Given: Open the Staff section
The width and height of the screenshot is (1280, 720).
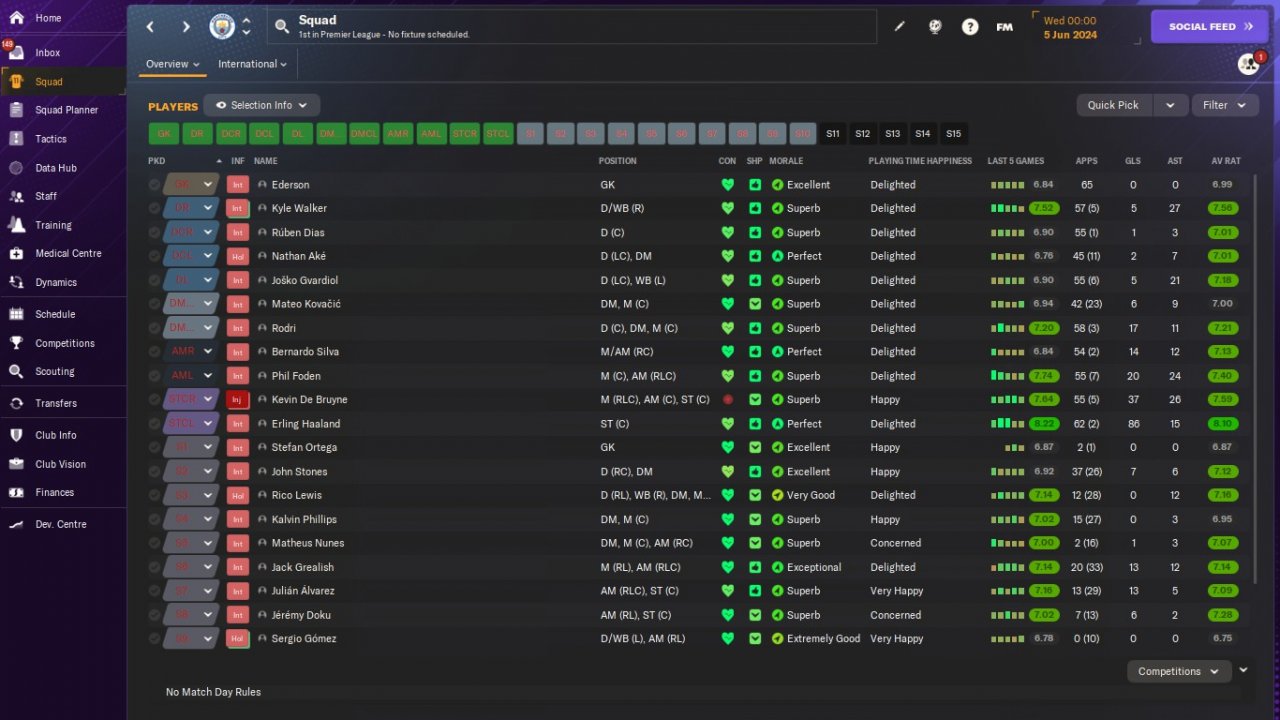Looking at the screenshot, I should [x=46, y=196].
